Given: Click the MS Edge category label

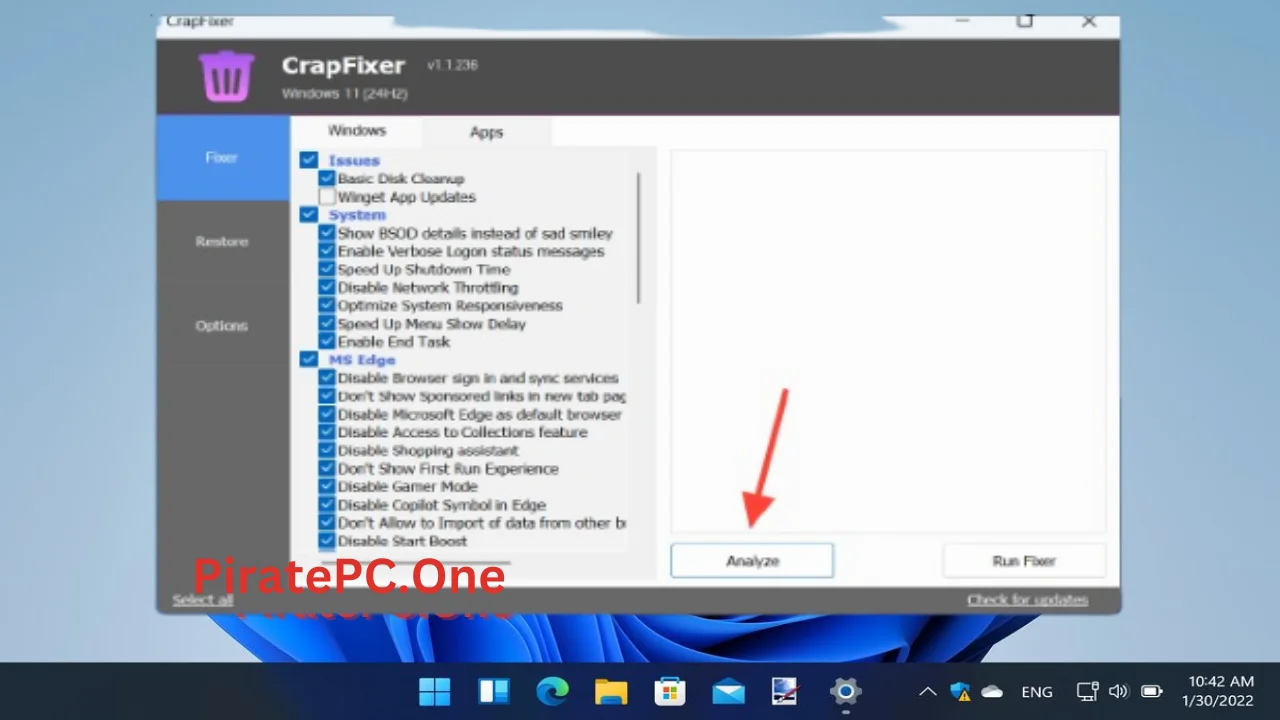Looking at the screenshot, I should point(362,359).
